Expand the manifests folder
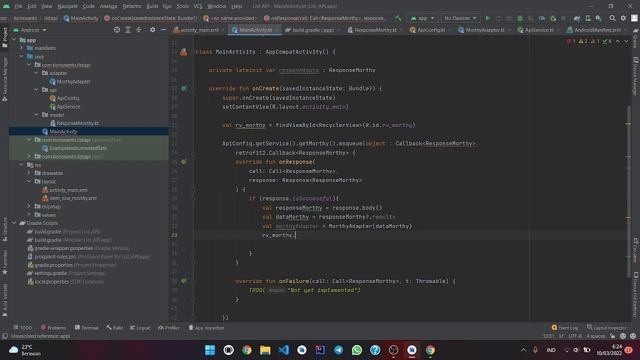Viewport: 640px width, 360px height. (22, 48)
